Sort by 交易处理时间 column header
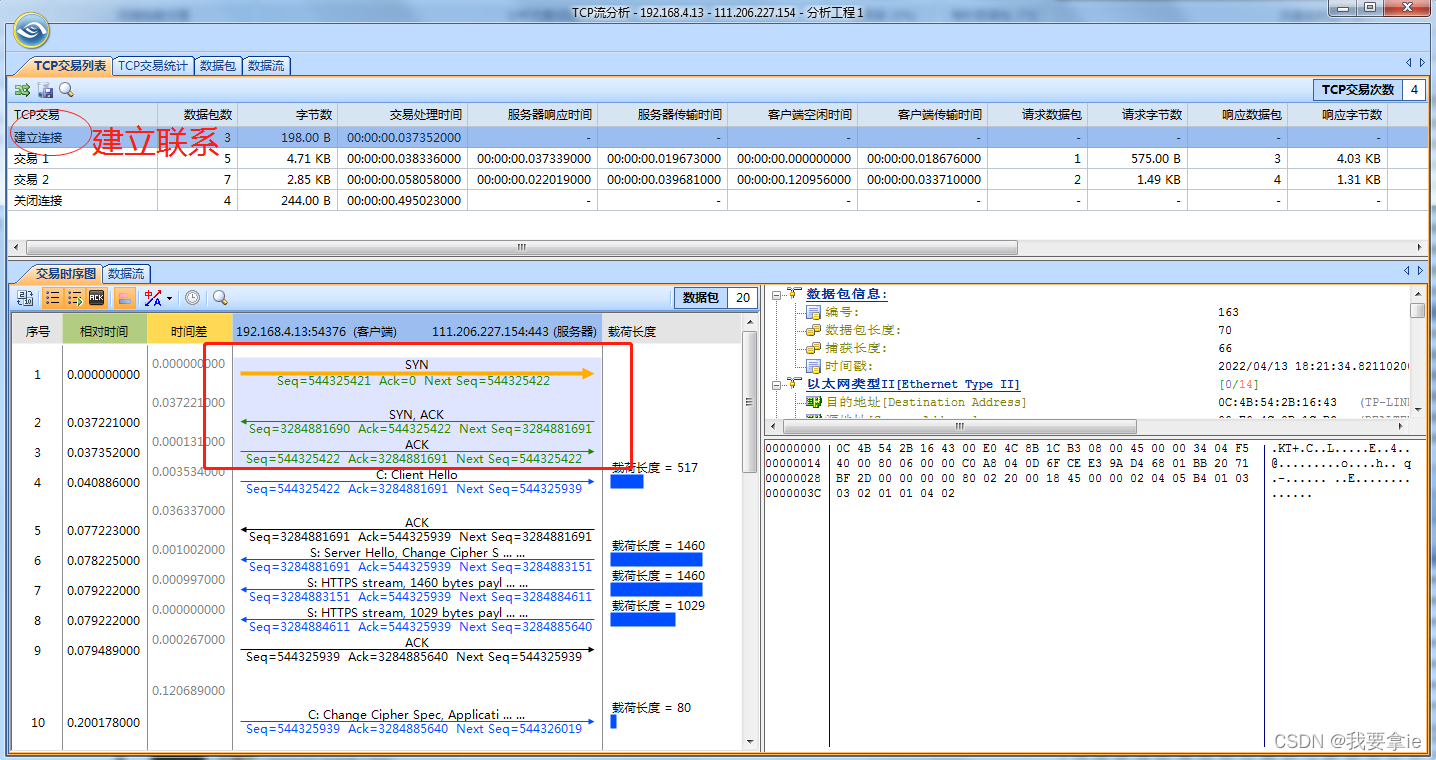 (x=402, y=115)
